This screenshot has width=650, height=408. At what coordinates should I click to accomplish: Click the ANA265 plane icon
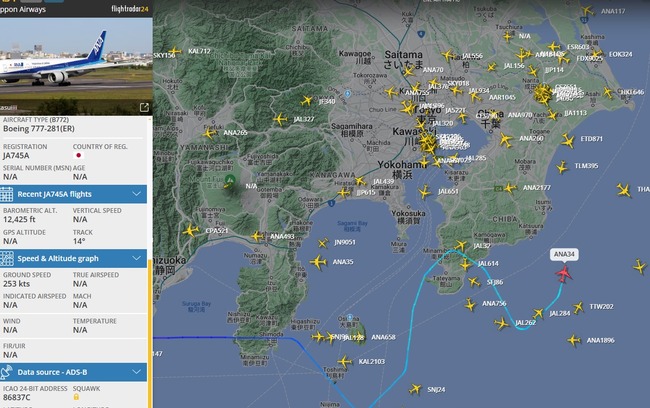209,134
